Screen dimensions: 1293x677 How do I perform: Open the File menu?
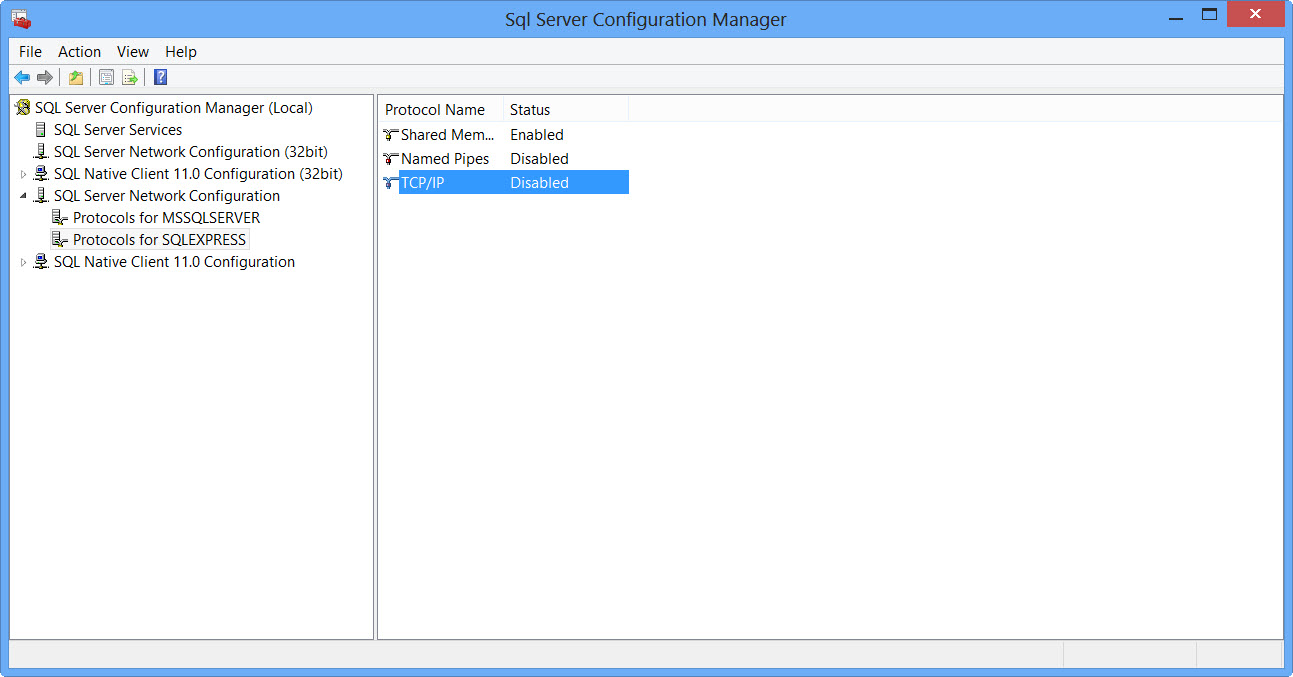point(30,51)
